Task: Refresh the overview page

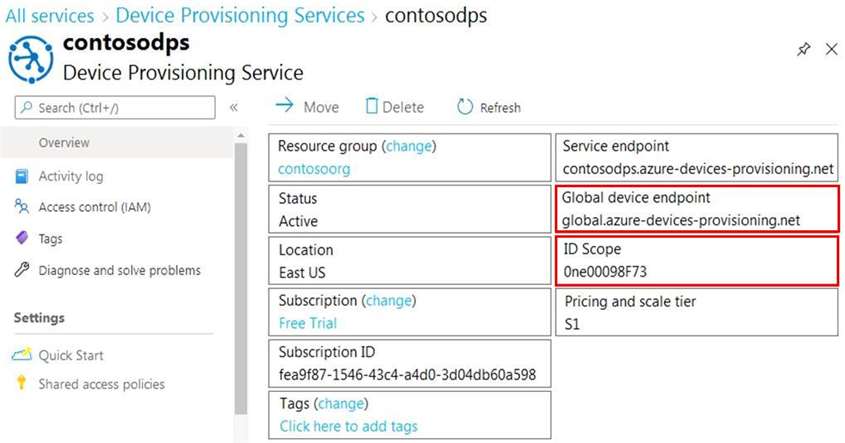Action: pos(489,107)
